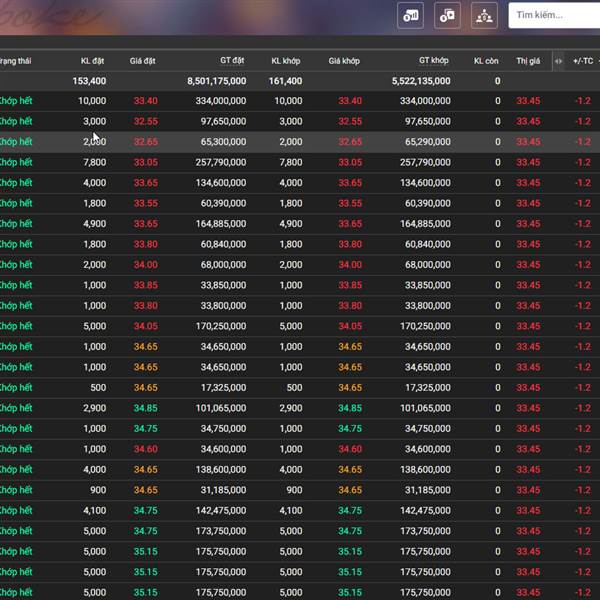Click KL đặt cell 4,900

click(95, 224)
